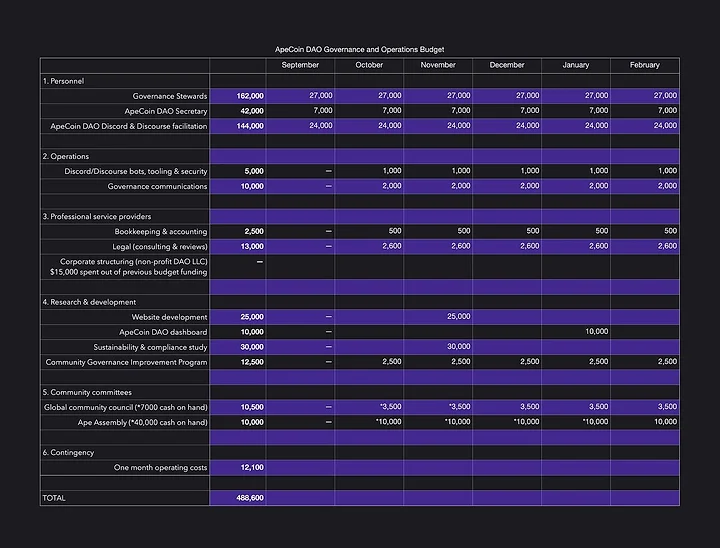The width and height of the screenshot is (720, 548).
Task: Click the ApeCoin DAO Governance and Operations Budget title
Action: click(359, 49)
